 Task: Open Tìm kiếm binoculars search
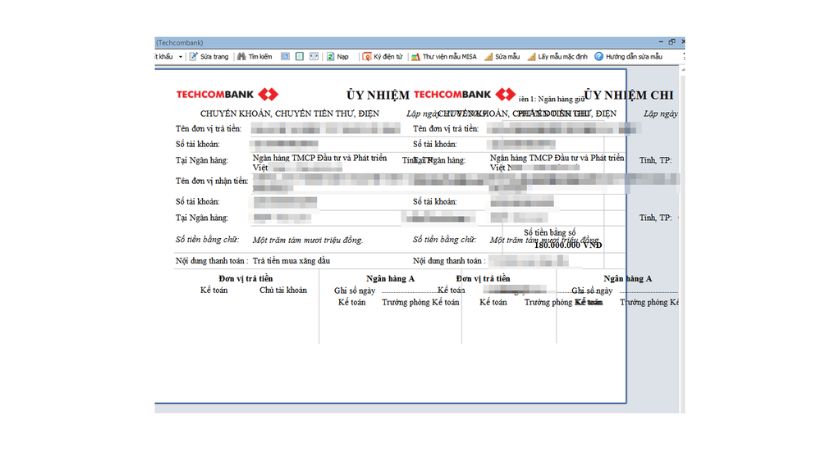[x=254, y=56]
